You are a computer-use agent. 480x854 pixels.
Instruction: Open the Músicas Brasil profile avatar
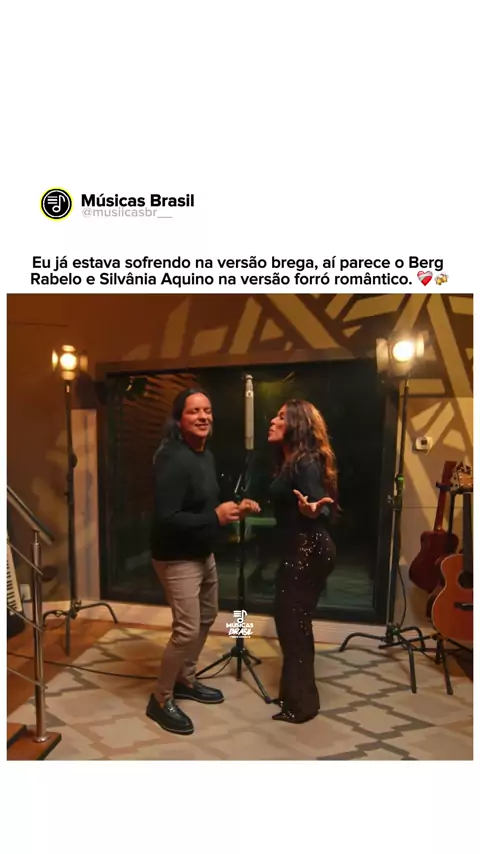(x=56, y=204)
